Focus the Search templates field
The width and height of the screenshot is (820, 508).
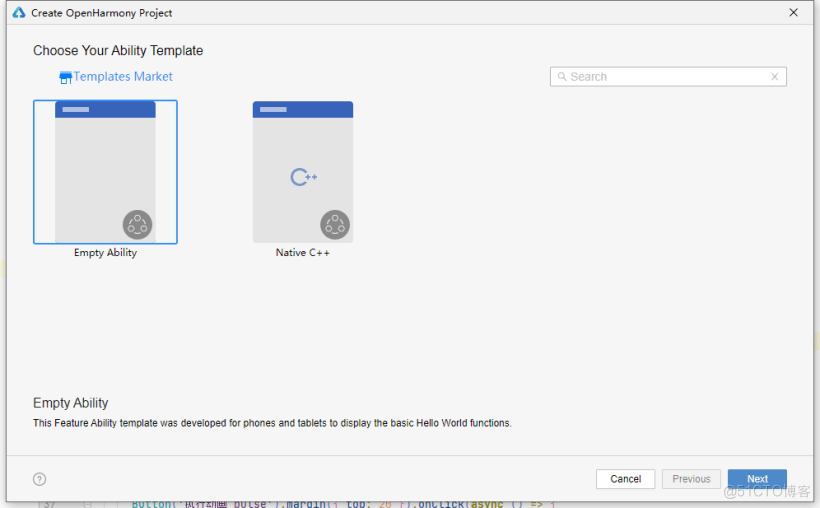pos(668,76)
